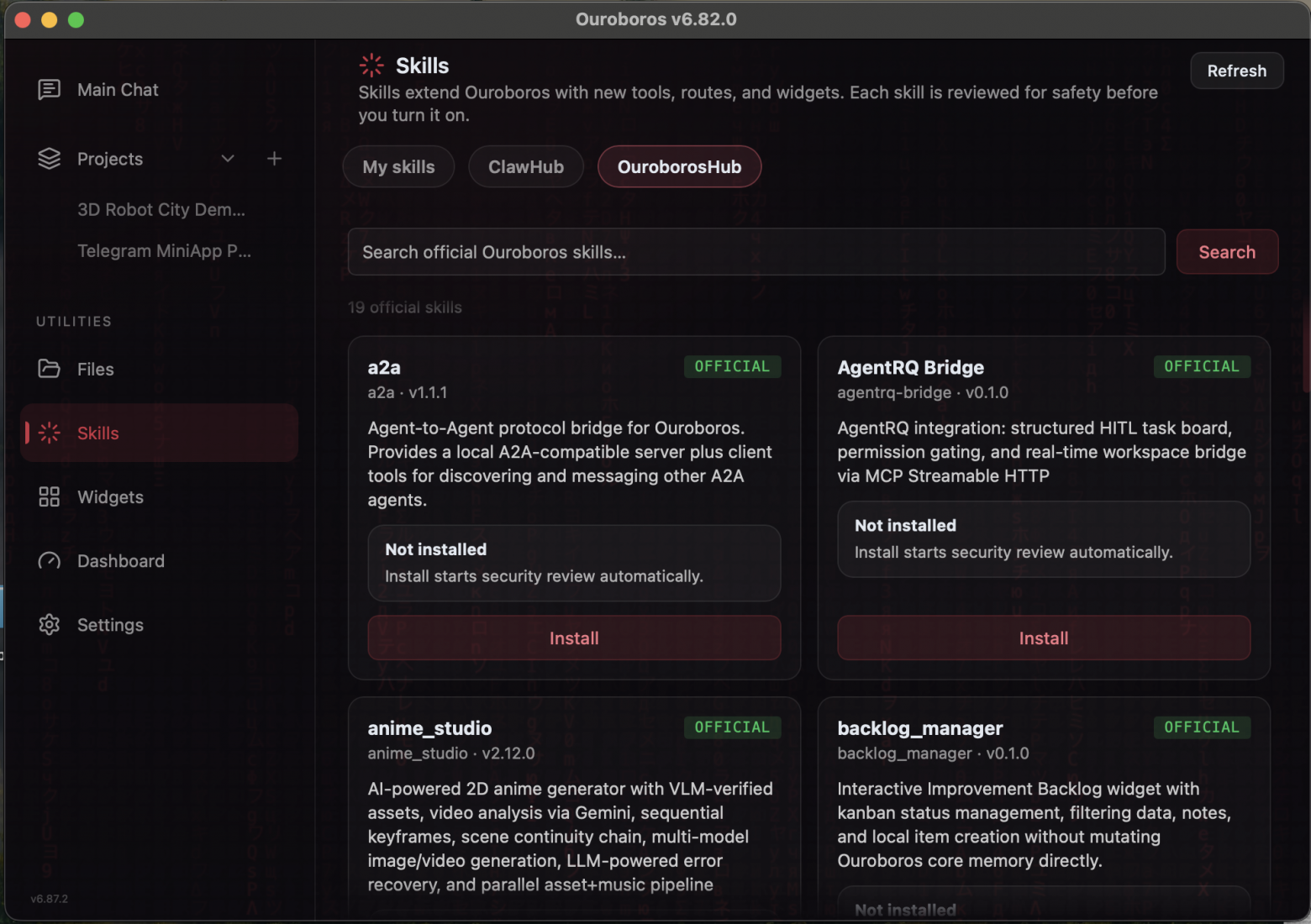Click the a2a OFFICIAL badge
This screenshot has height=924, width=1311.
[732, 366]
